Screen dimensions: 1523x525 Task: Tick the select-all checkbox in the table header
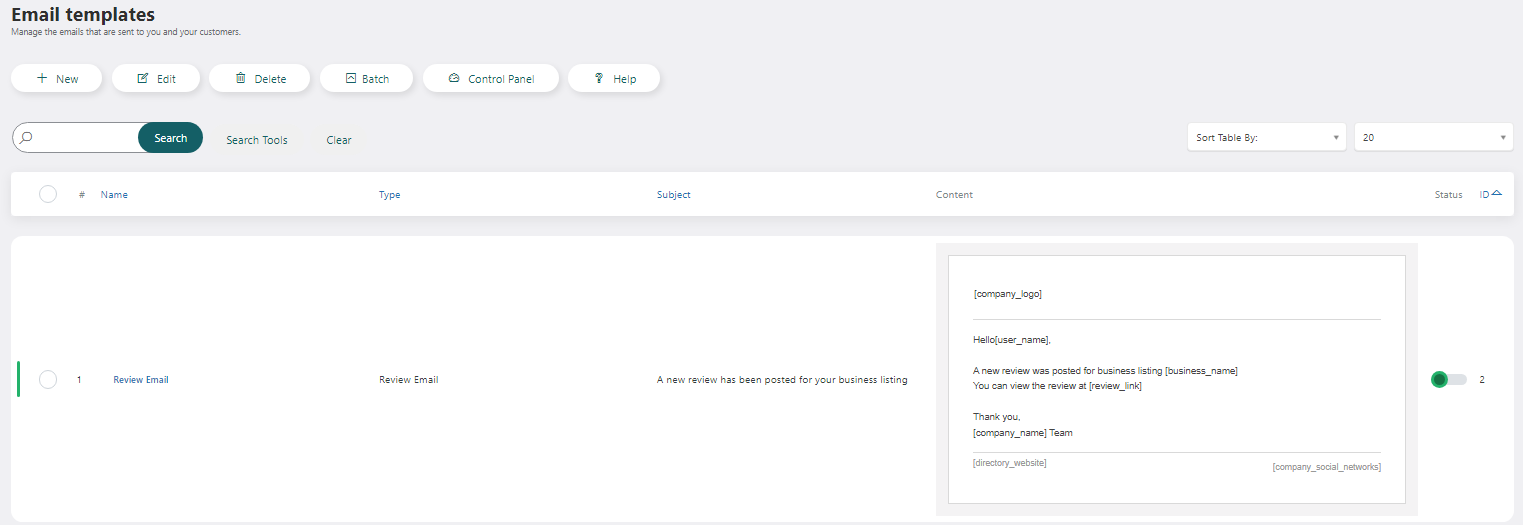pyautogui.click(x=48, y=194)
